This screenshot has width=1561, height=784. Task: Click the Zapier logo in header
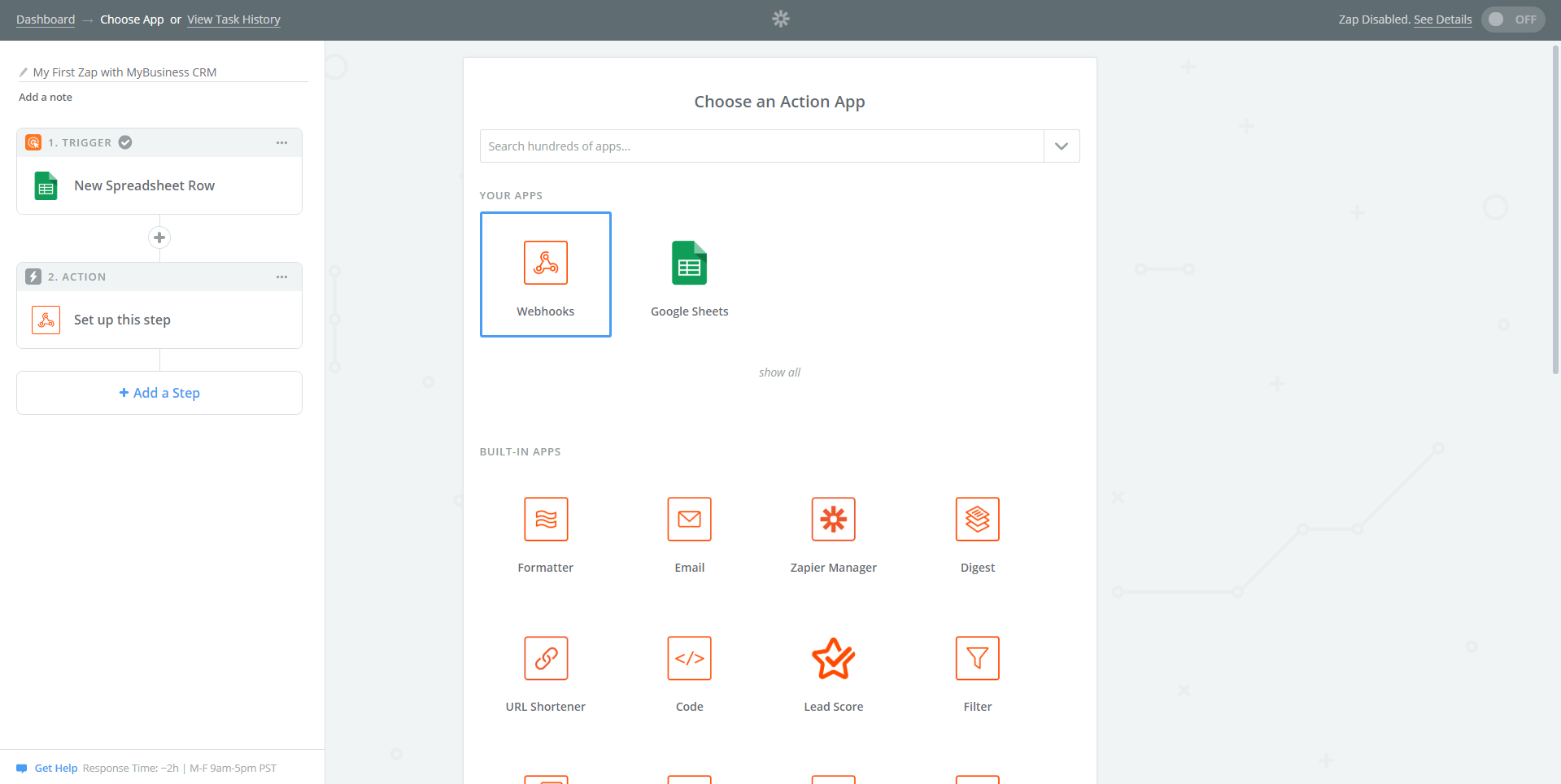(x=781, y=19)
